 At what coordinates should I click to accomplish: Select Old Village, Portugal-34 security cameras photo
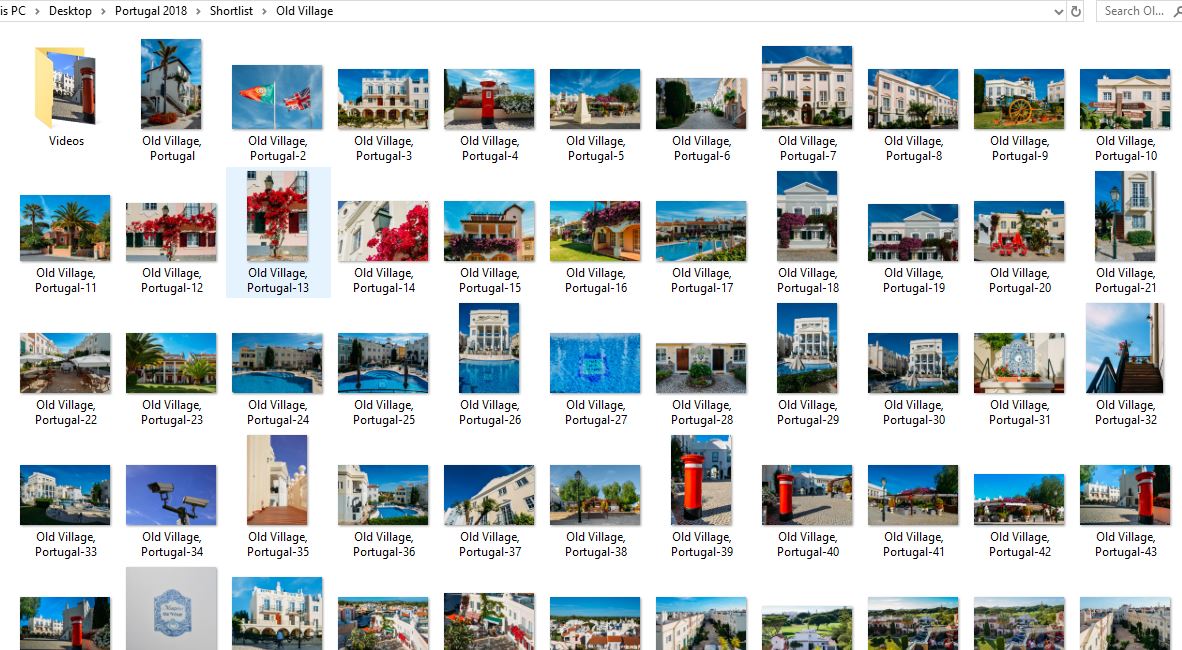171,495
